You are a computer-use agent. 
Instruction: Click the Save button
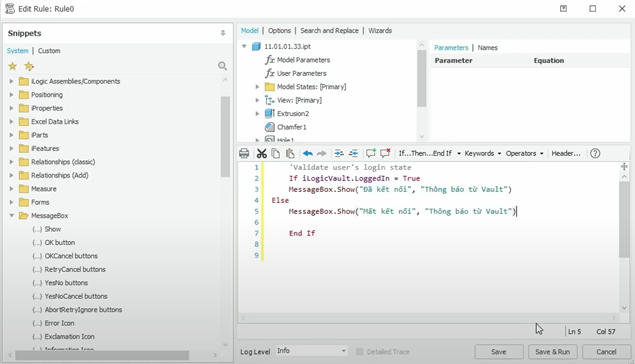[x=499, y=352]
